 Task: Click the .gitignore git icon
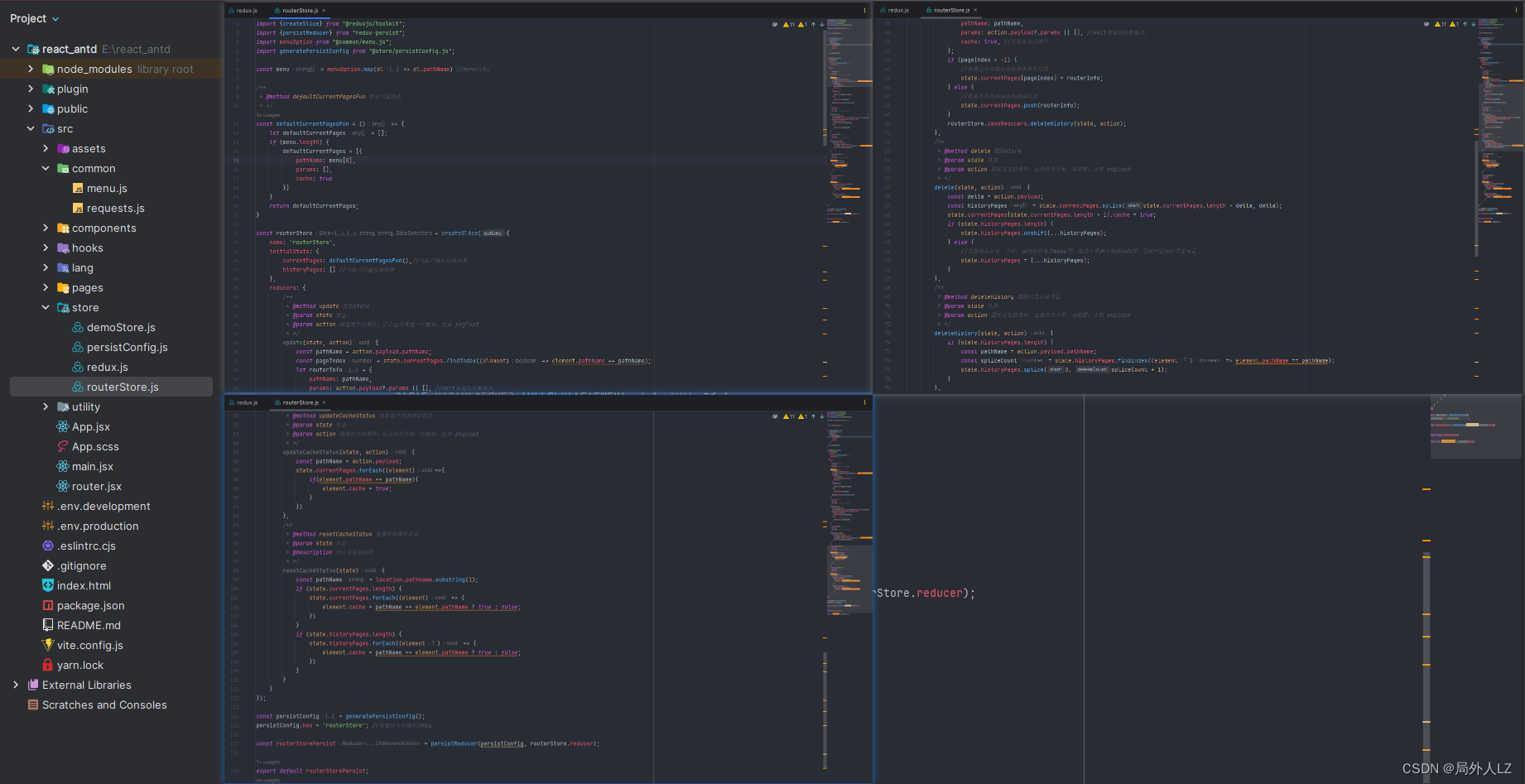[x=48, y=565]
